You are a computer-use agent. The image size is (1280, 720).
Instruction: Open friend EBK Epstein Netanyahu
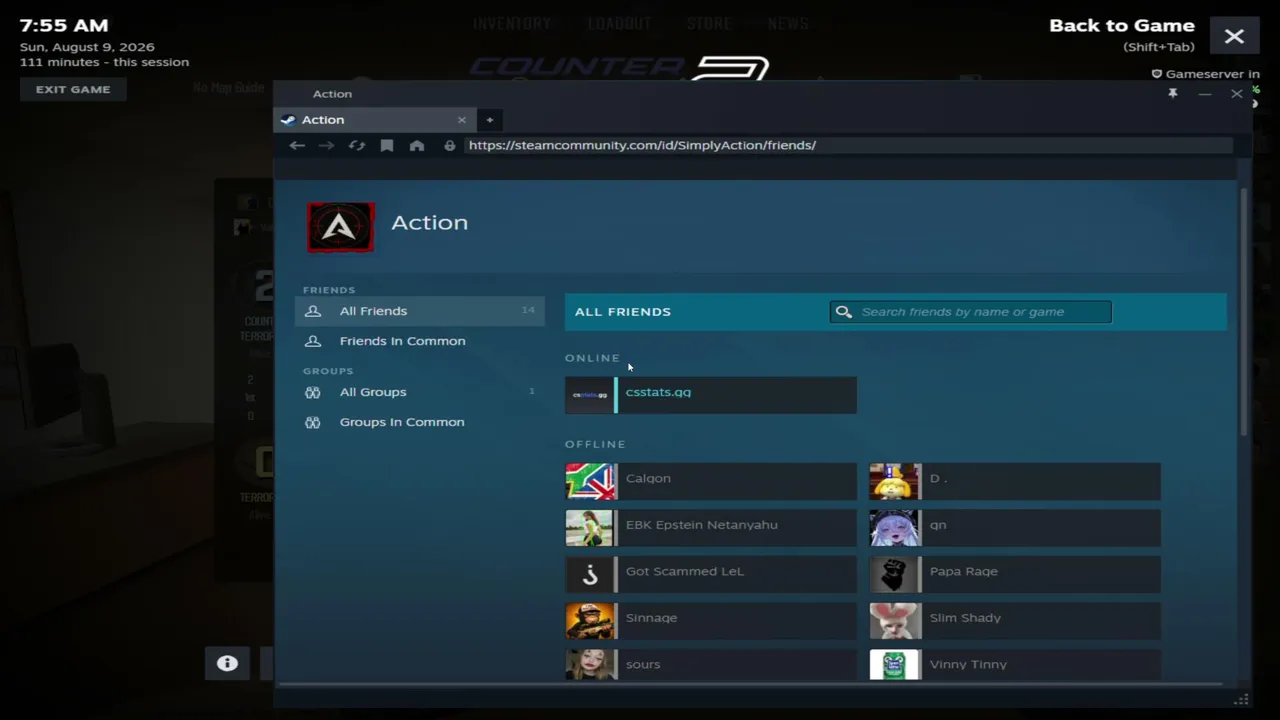(x=711, y=528)
